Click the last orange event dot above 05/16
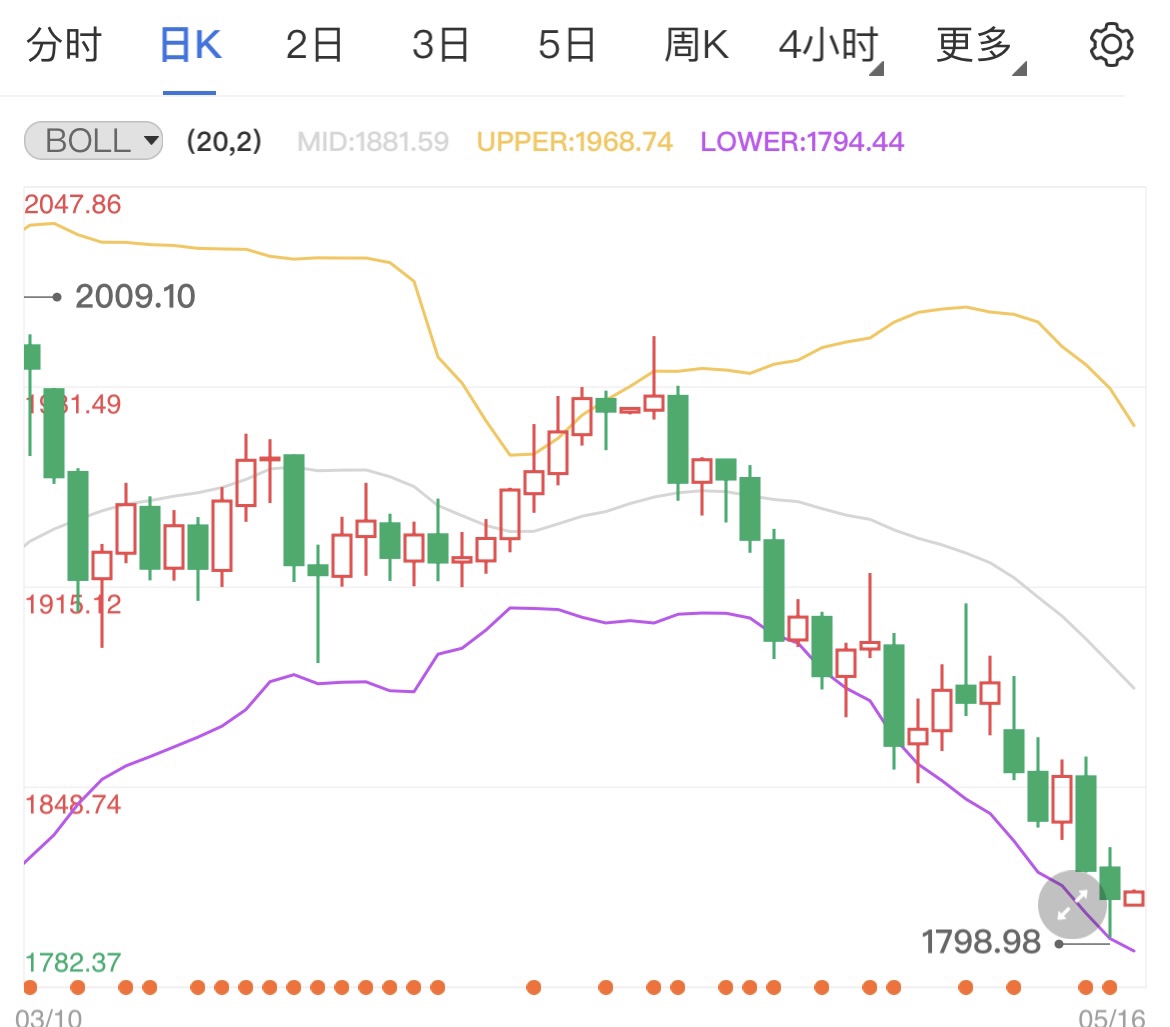This screenshot has width=1170, height=1027. click(x=1133, y=988)
